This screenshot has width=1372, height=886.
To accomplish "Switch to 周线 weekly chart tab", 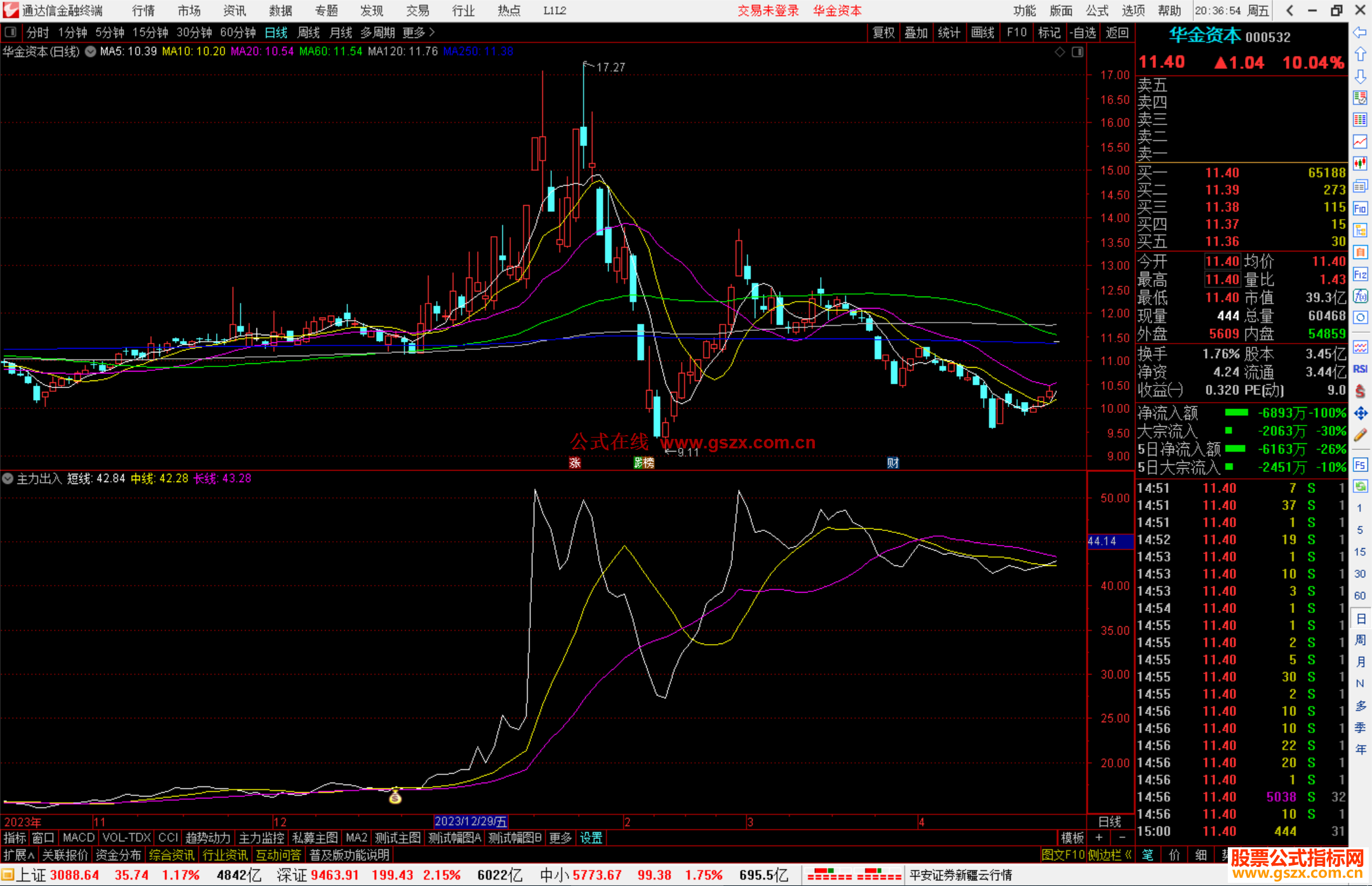I will tap(309, 32).
